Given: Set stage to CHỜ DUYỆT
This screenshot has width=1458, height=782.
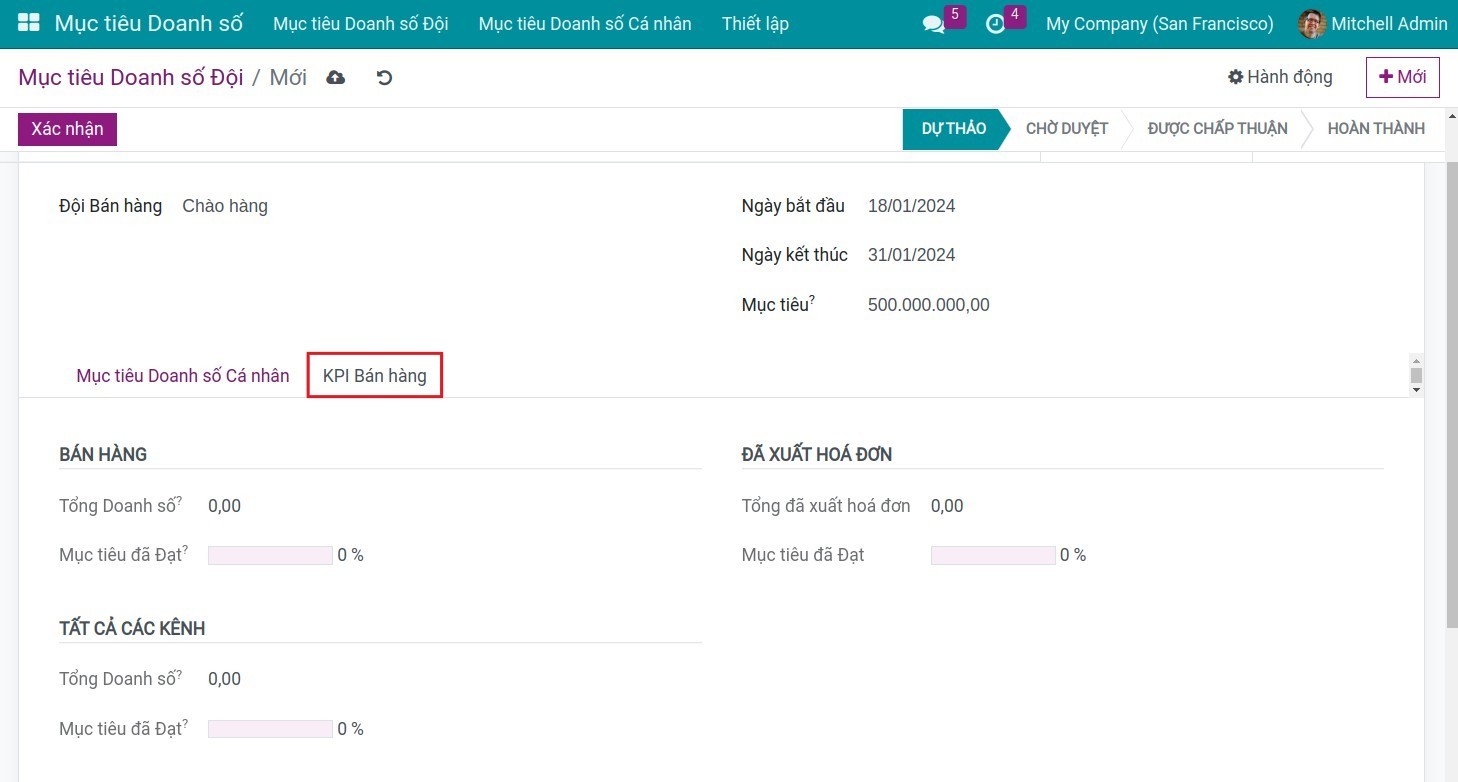Looking at the screenshot, I should (x=1066, y=128).
